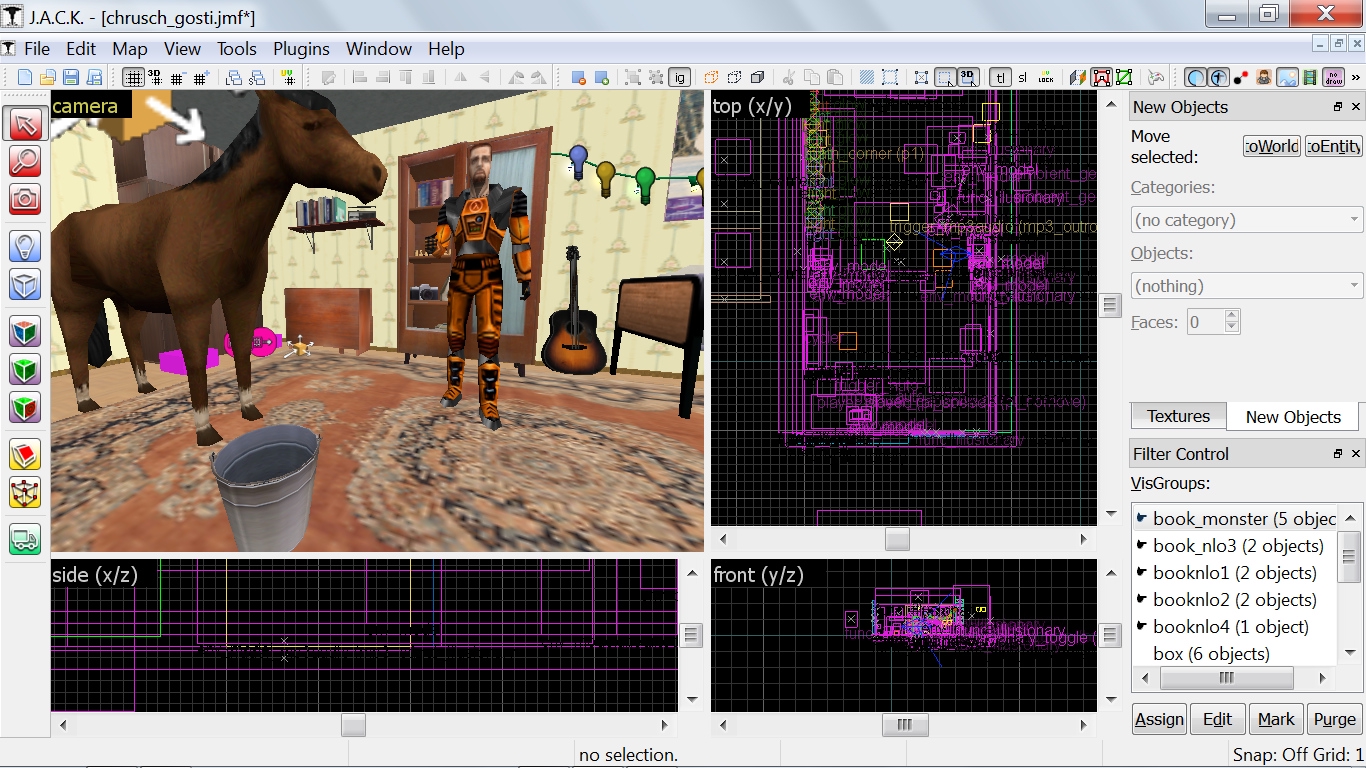
Task: Expand toolbar overflow chevron
Action: (x=1355, y=77)
